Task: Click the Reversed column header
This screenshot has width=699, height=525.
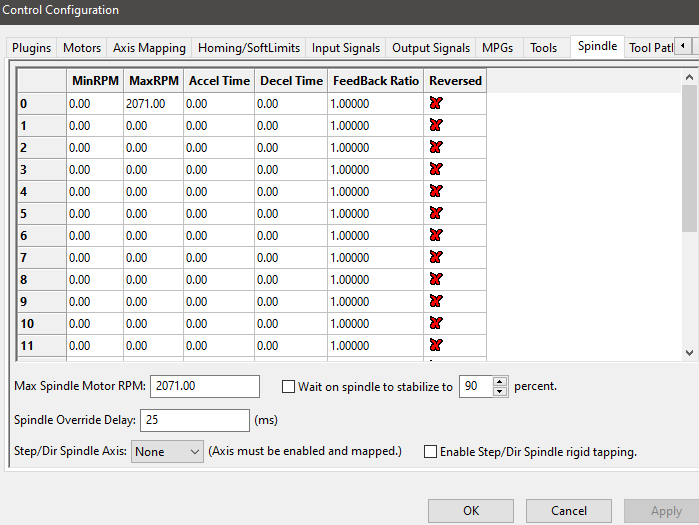Action: [455, 81]
